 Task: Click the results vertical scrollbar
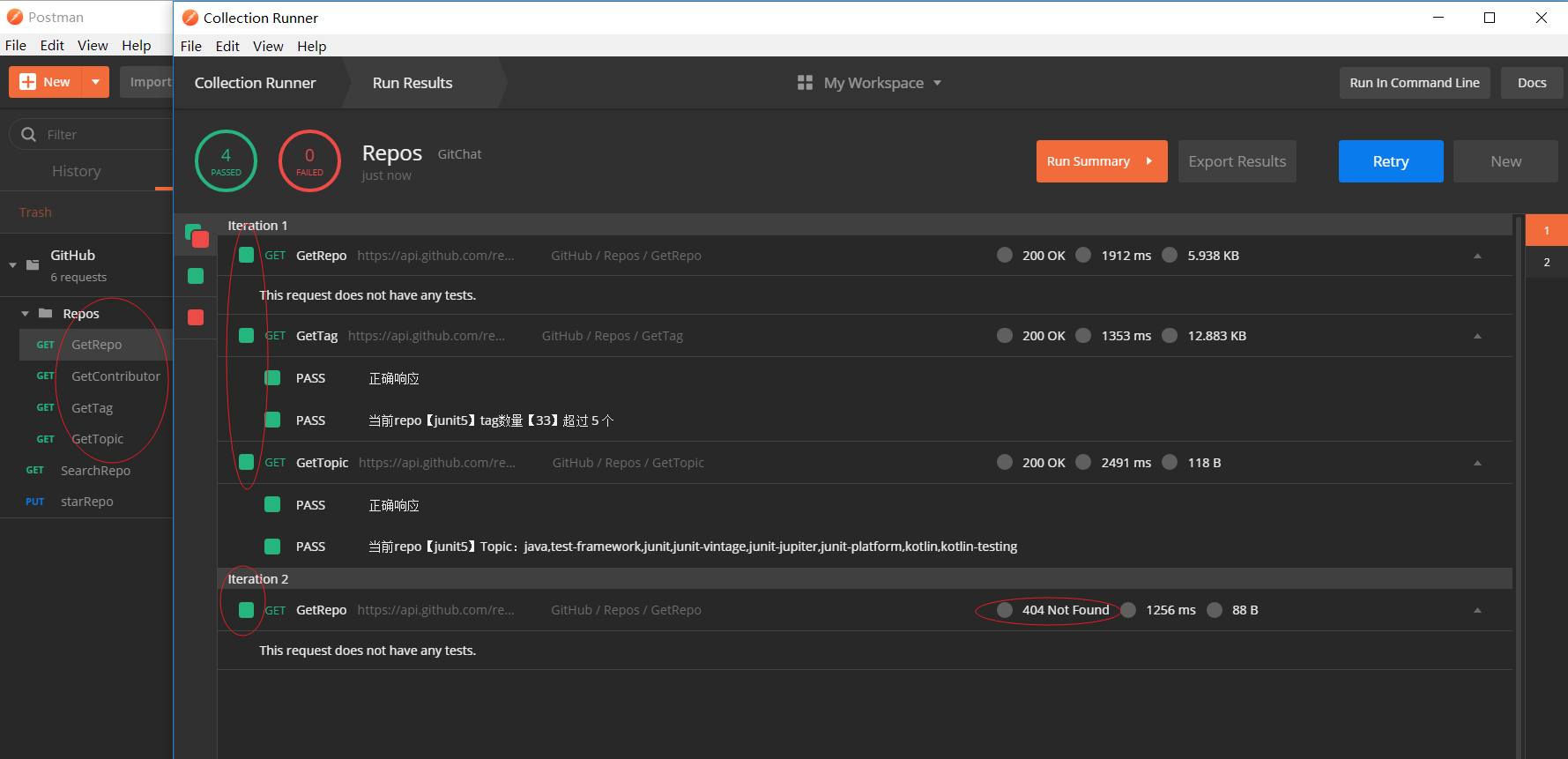1518,487
